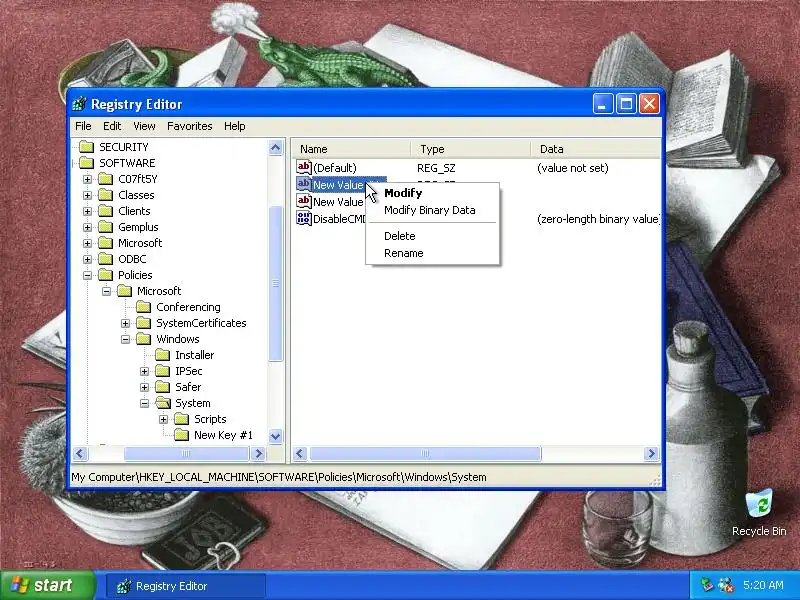
Task: Select the New Key #1 folder icon
Action: 182,435
